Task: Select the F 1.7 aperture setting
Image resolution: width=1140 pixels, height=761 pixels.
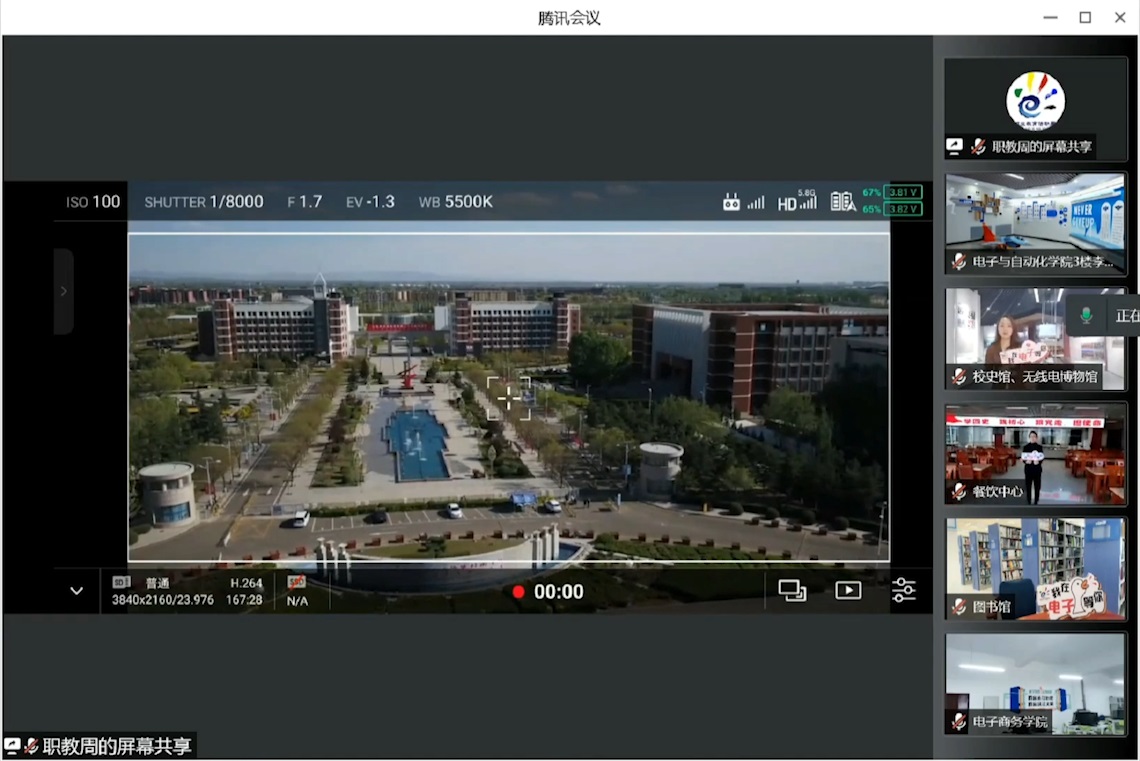Action: pos(305,202)
